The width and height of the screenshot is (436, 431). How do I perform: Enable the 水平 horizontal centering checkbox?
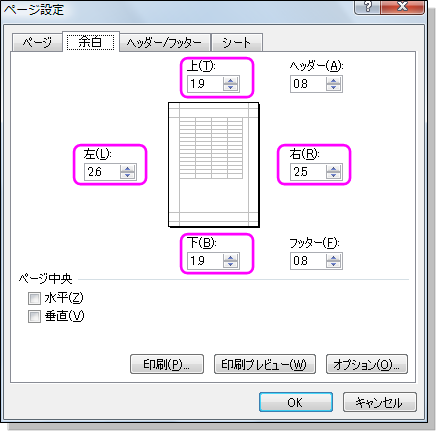click(x=34, y=298)
